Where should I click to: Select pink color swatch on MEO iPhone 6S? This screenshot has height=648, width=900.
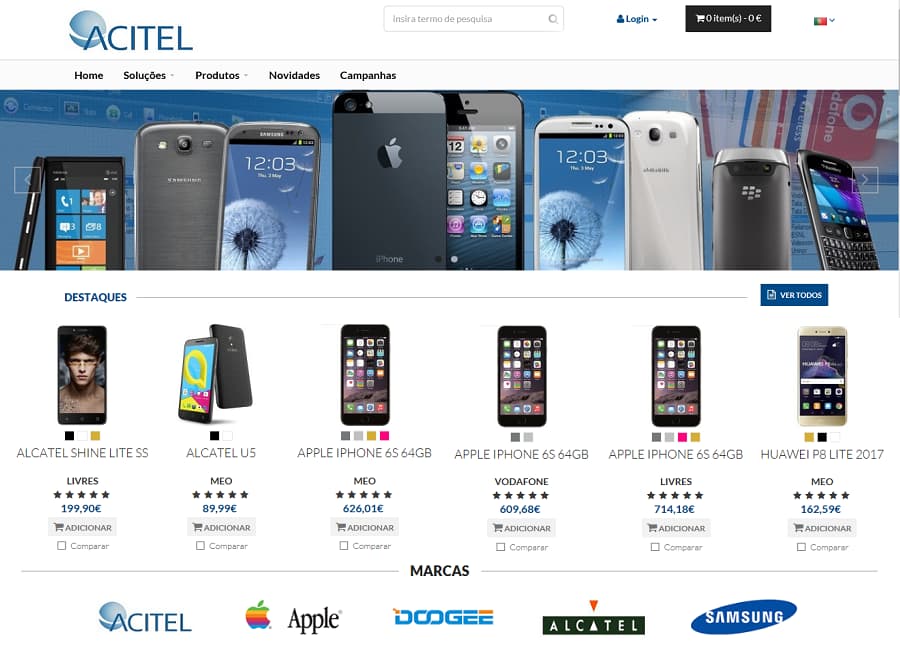[385, 436]
